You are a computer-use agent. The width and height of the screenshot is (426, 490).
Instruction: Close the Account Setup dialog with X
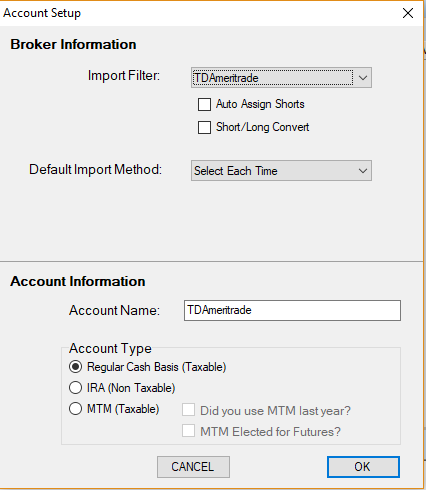tap(408, 13)
